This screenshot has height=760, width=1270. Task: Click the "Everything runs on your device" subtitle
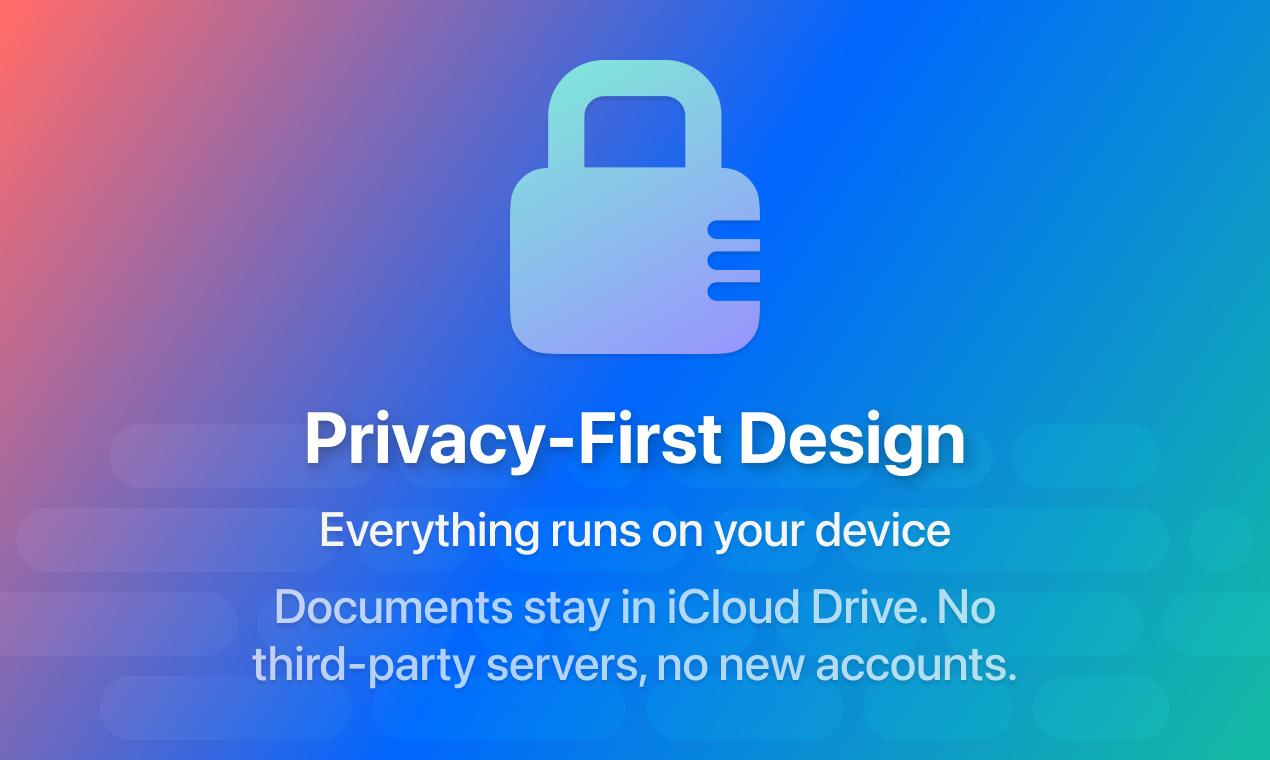635,530
